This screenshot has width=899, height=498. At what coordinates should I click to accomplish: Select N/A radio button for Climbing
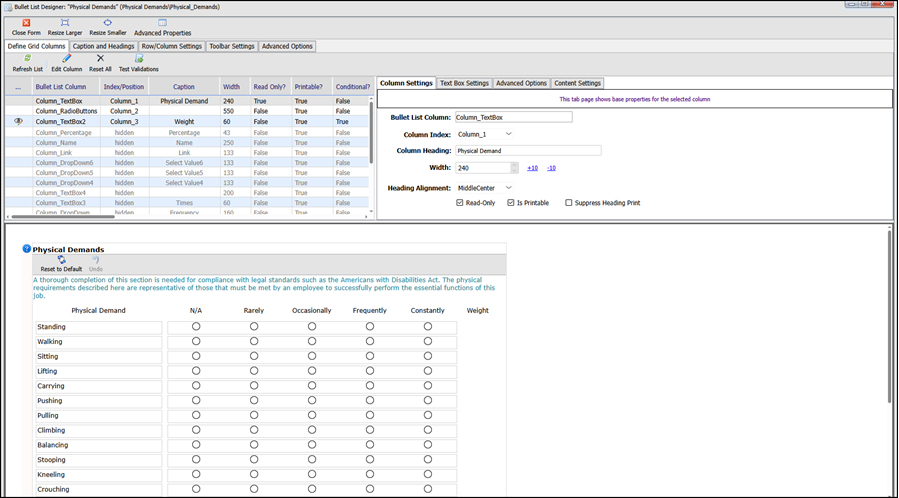click(x=196, y=430)
